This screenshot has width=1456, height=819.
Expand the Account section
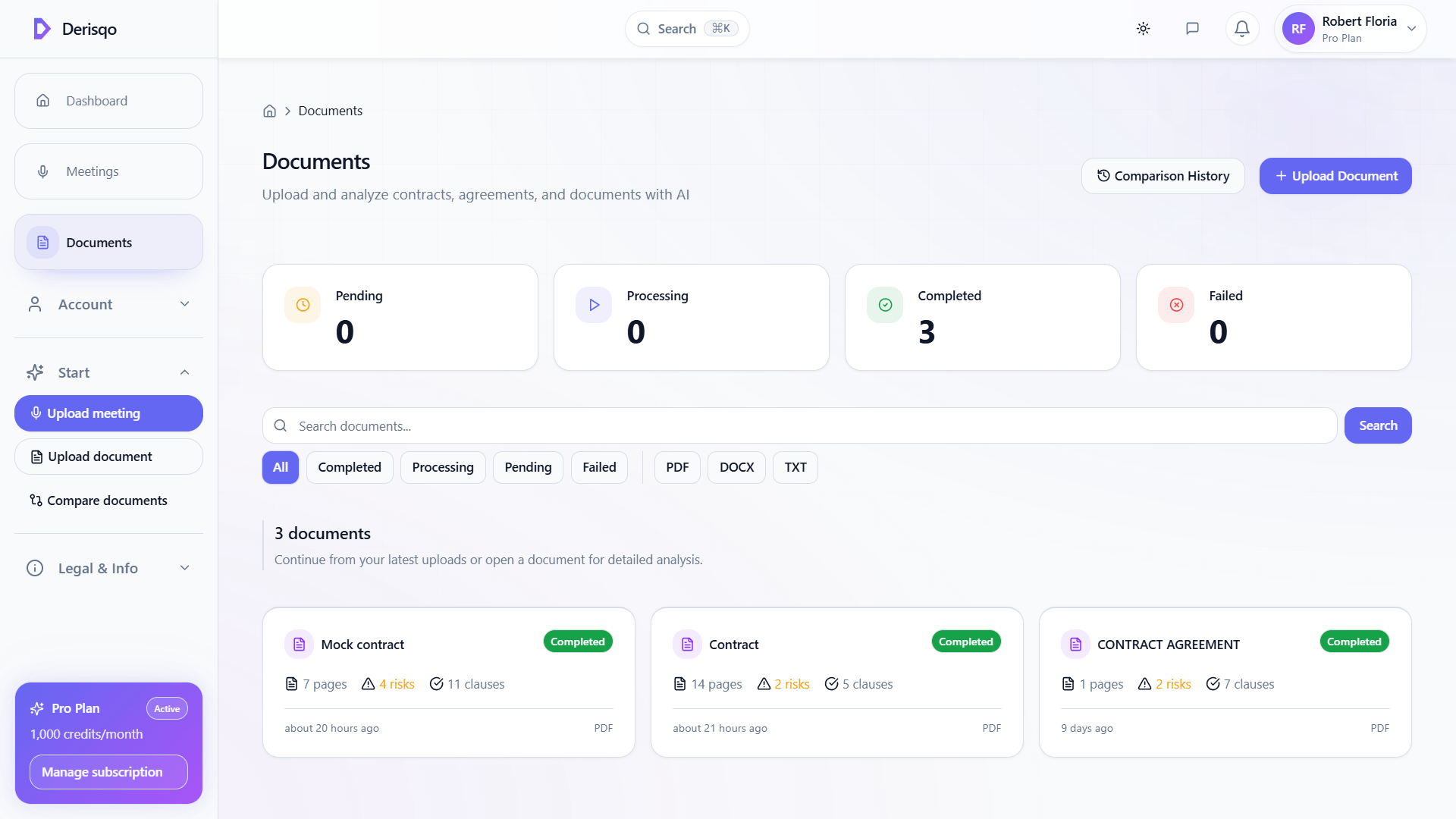[108, 304]
